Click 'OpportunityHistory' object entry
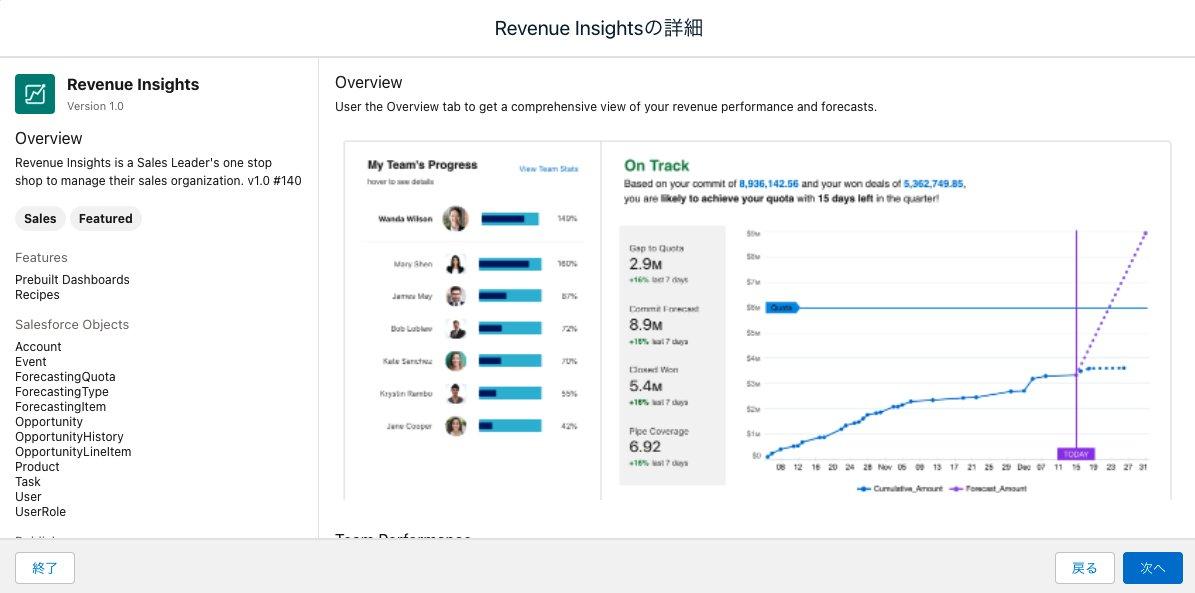Screen dimensions: 1195x593 (69, 437)
